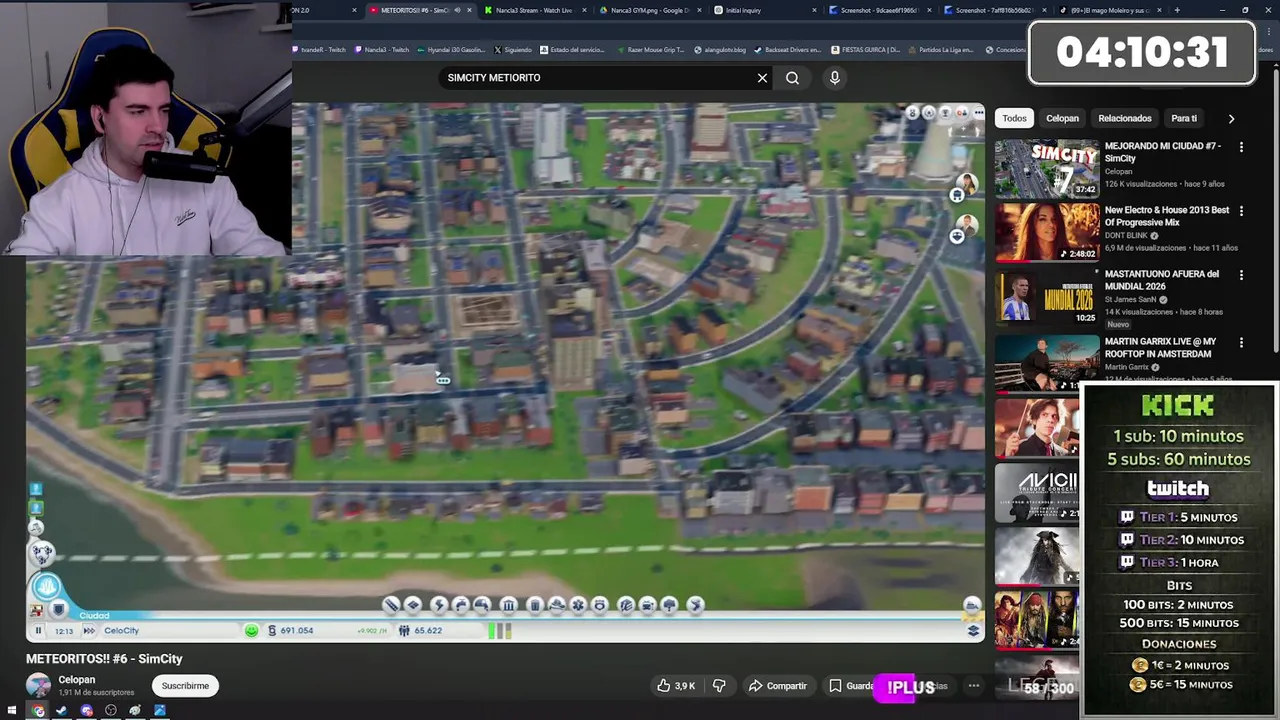Click Suscribirme button for Celopan

point(185,686)
